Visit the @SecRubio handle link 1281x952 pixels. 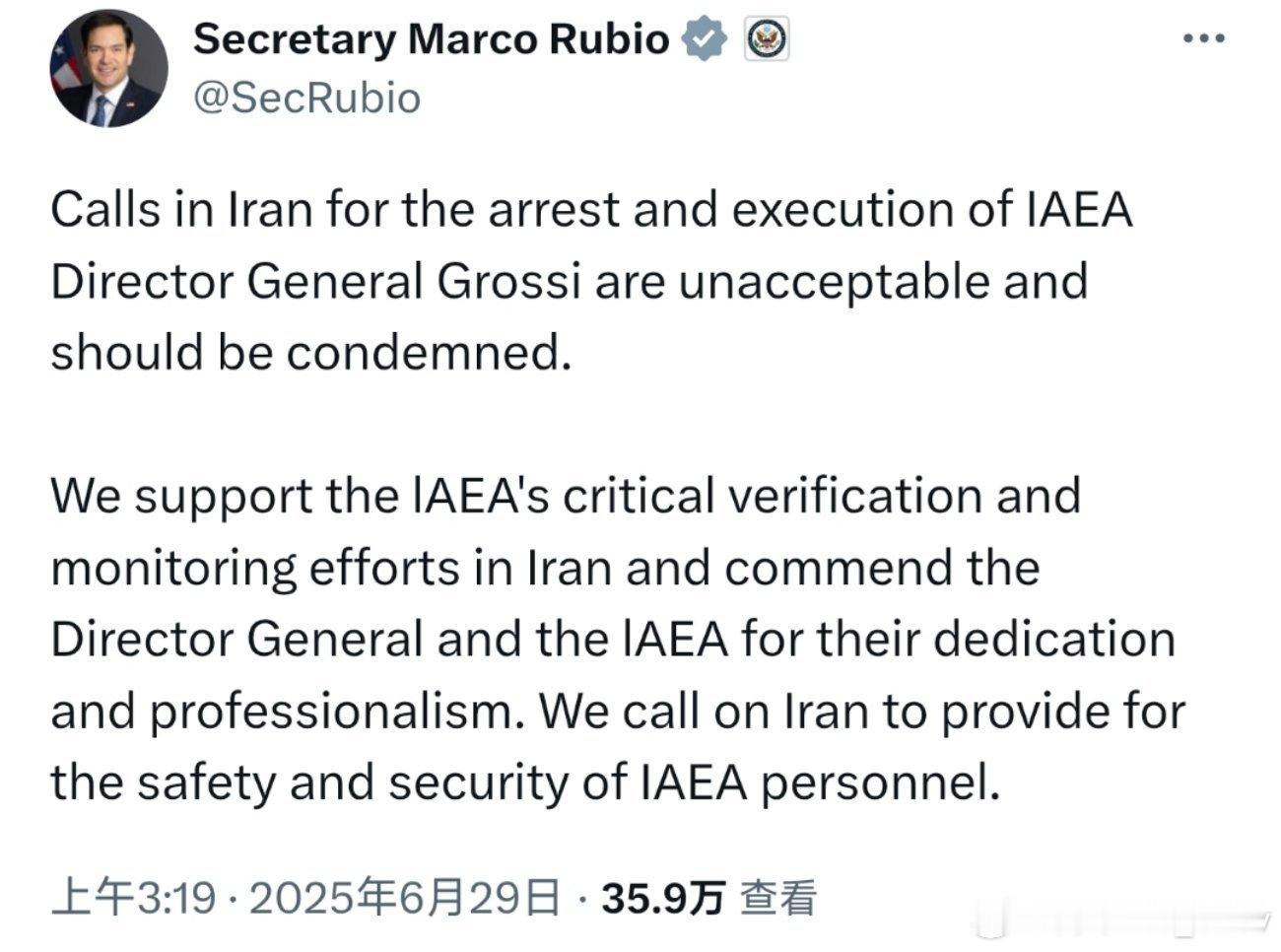coord(307,98)
